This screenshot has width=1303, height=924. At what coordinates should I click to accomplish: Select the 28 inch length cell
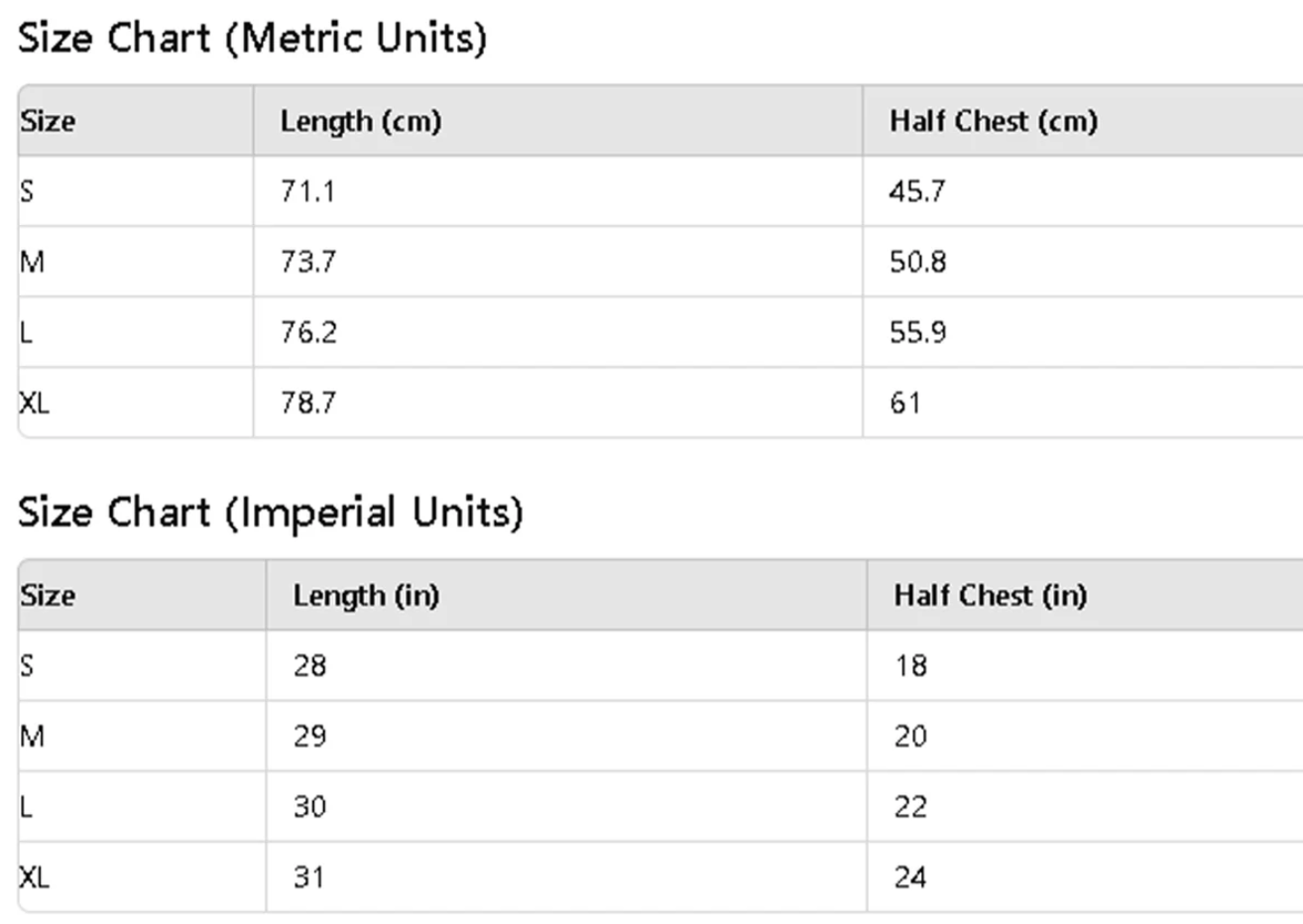click(309, 665)
